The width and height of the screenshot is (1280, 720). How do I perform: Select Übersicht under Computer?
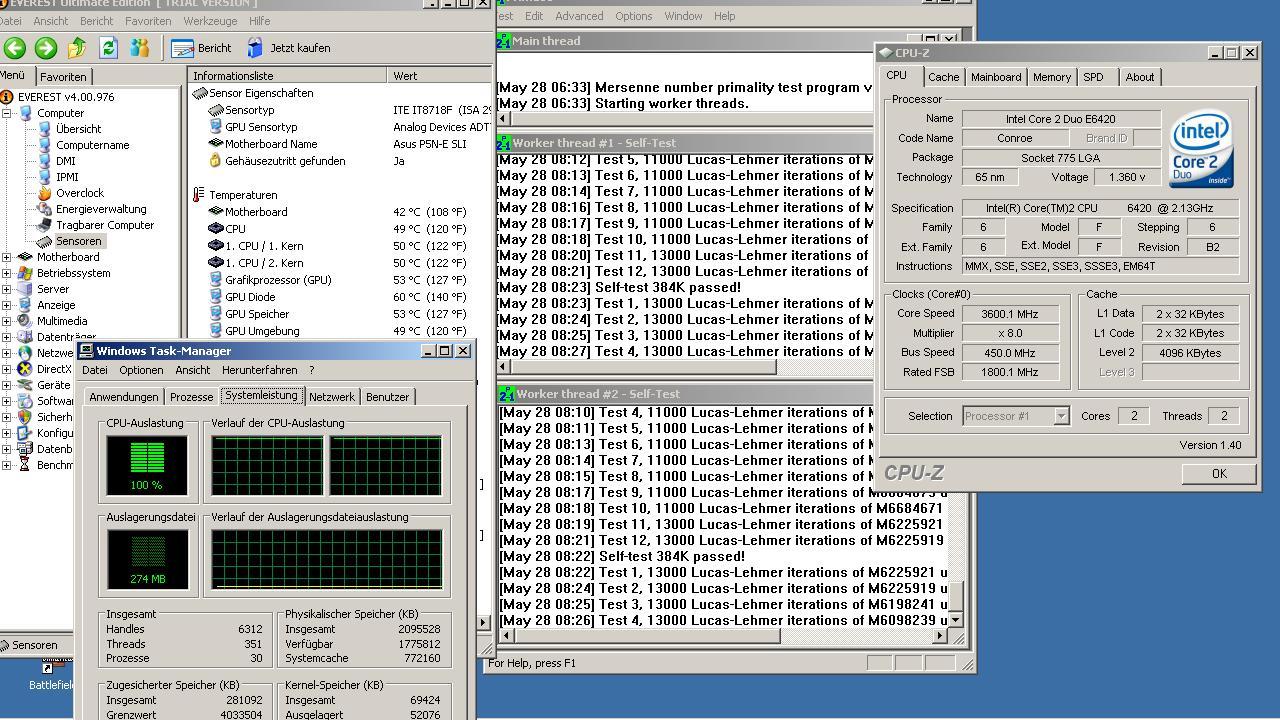click(x=78, y=129)
